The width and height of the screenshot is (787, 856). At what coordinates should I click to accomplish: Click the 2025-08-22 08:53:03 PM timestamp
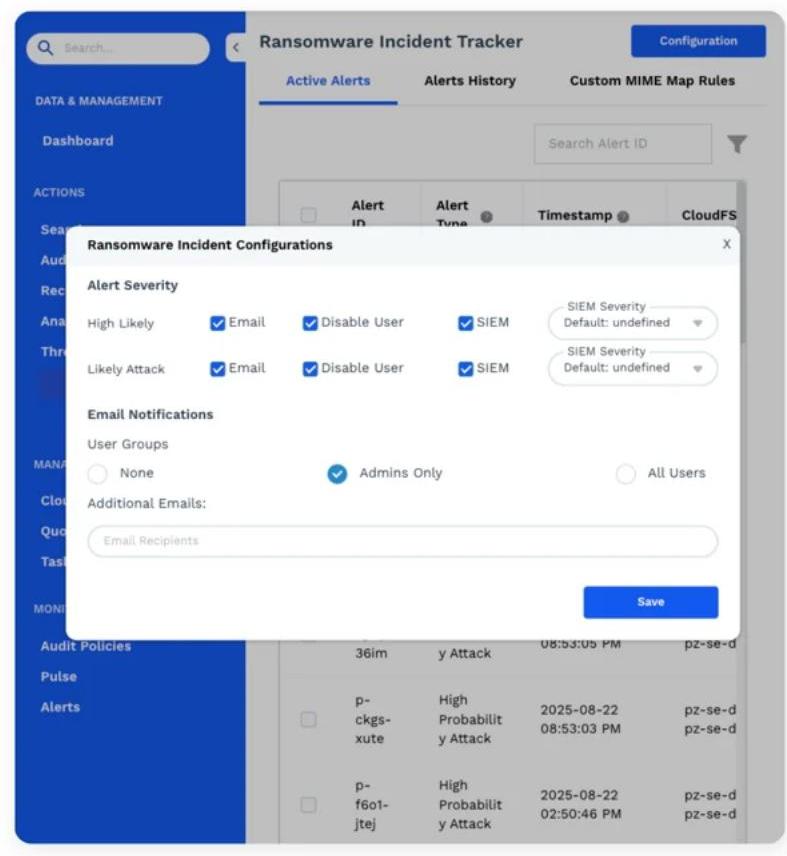pyautogui.click(x=580, y=720)
